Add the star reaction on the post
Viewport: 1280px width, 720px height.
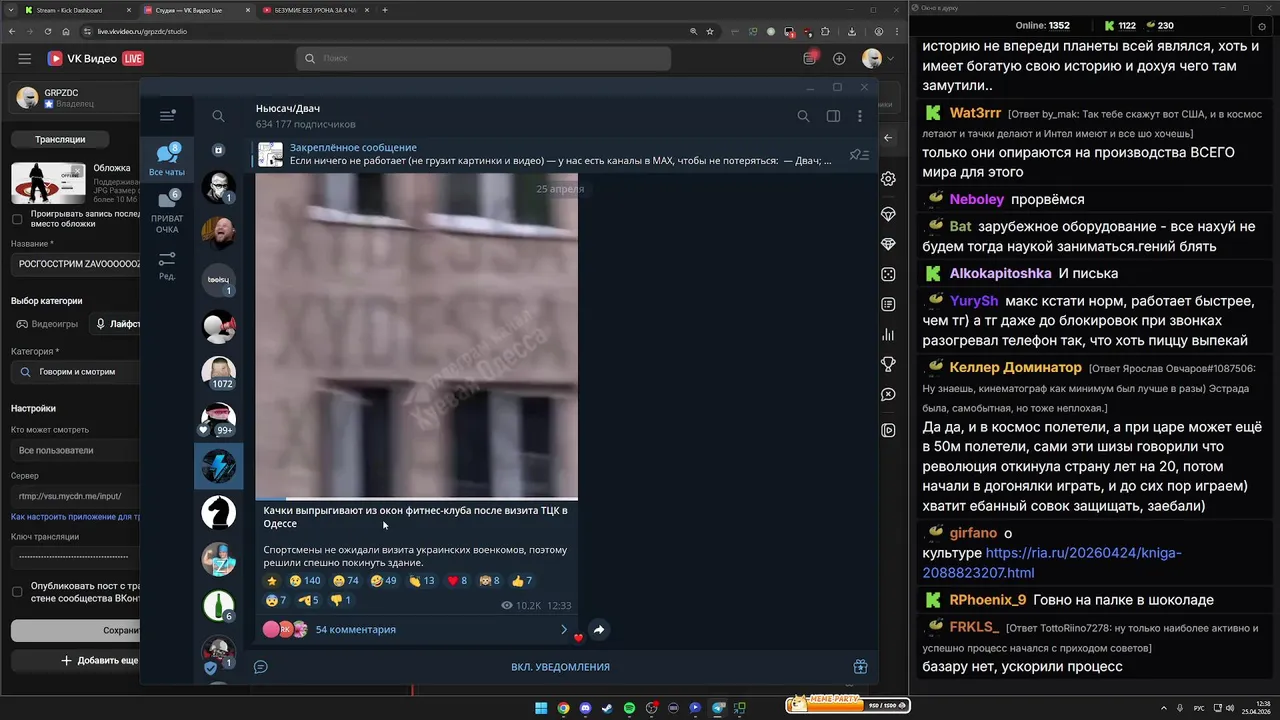click(x=271, y=581)
